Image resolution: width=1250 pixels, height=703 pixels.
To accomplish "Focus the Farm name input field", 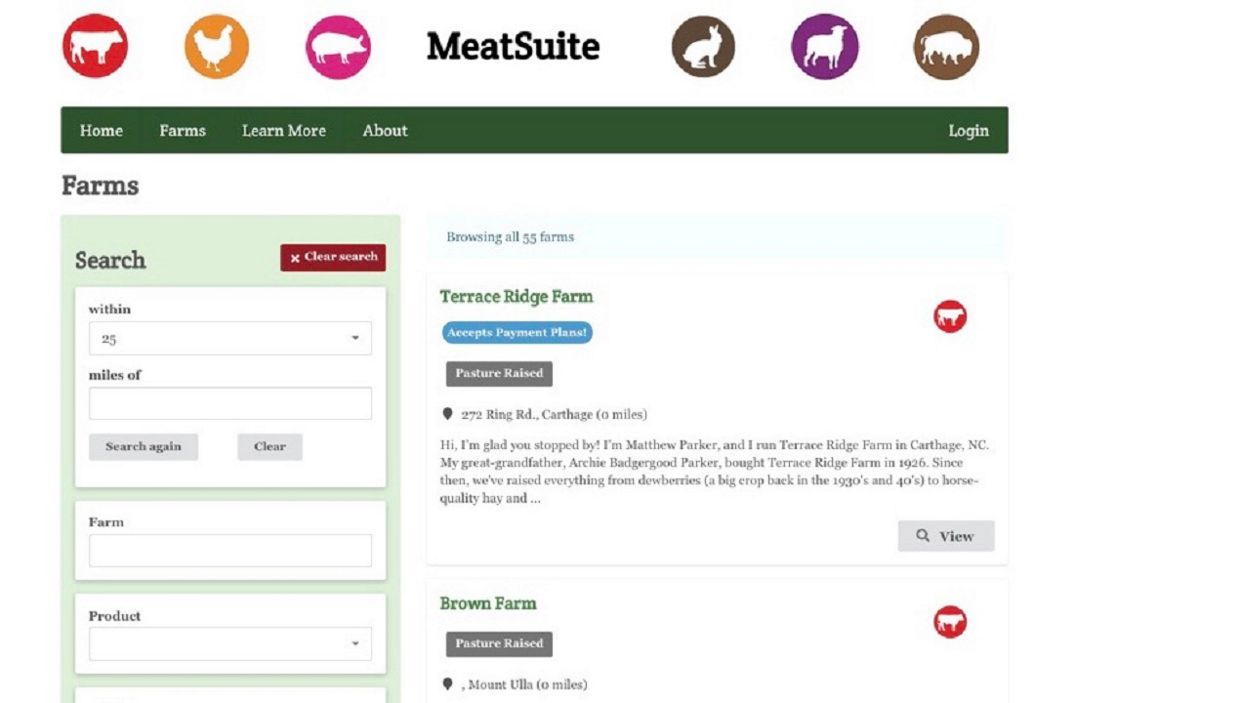I will 230,550.
